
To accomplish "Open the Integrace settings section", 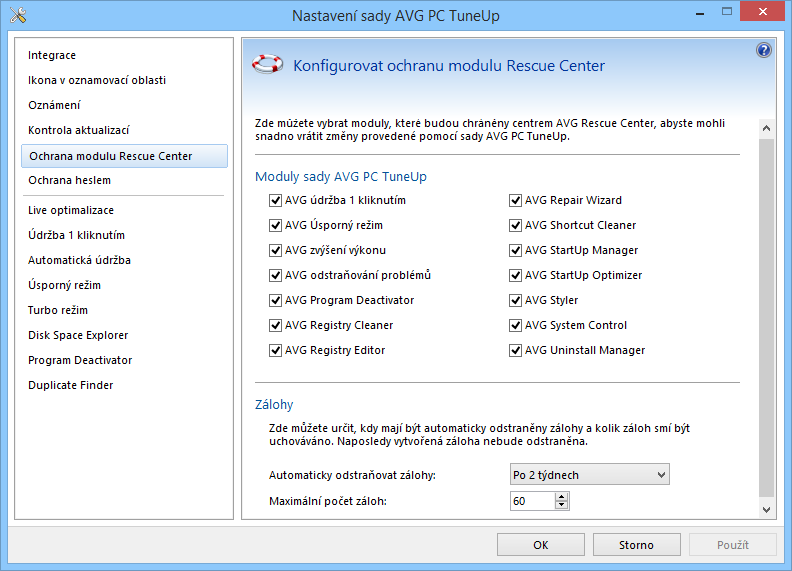I will [x=52, y=55].
